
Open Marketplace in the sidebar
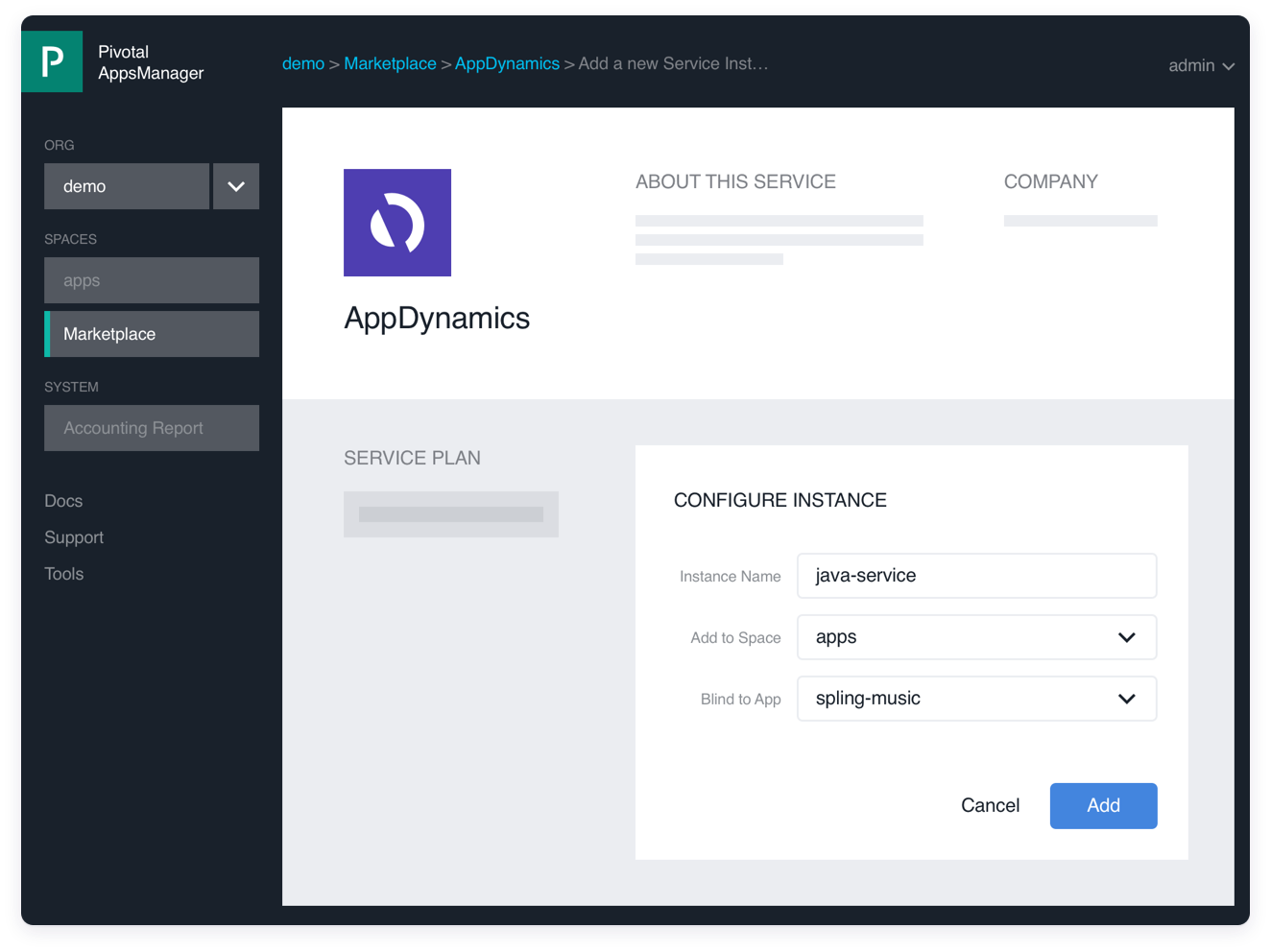[x=152, y=334]
